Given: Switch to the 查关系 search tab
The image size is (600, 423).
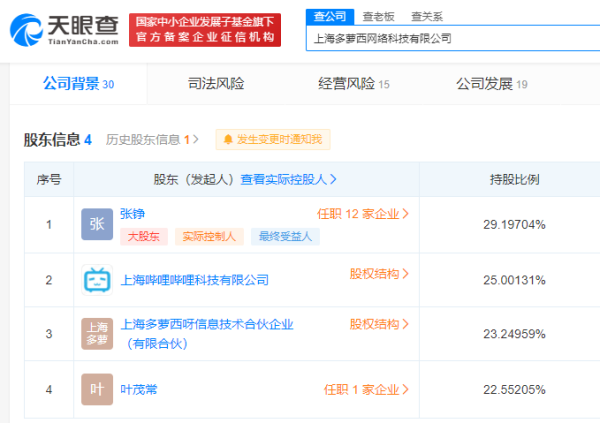Looking at the screenshot, I should tap(427, 16).
